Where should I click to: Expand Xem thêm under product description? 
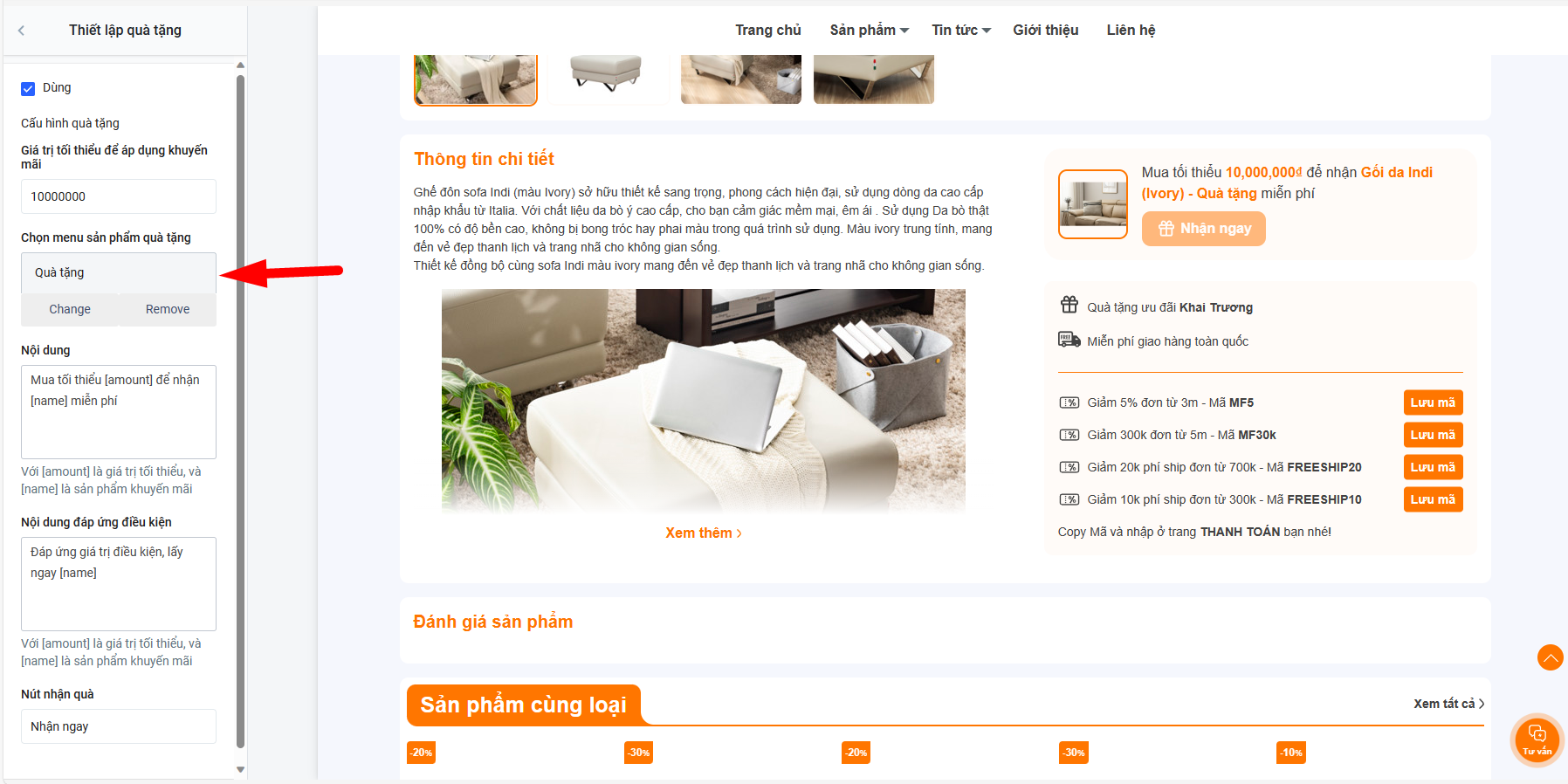(x=703, y=533)
